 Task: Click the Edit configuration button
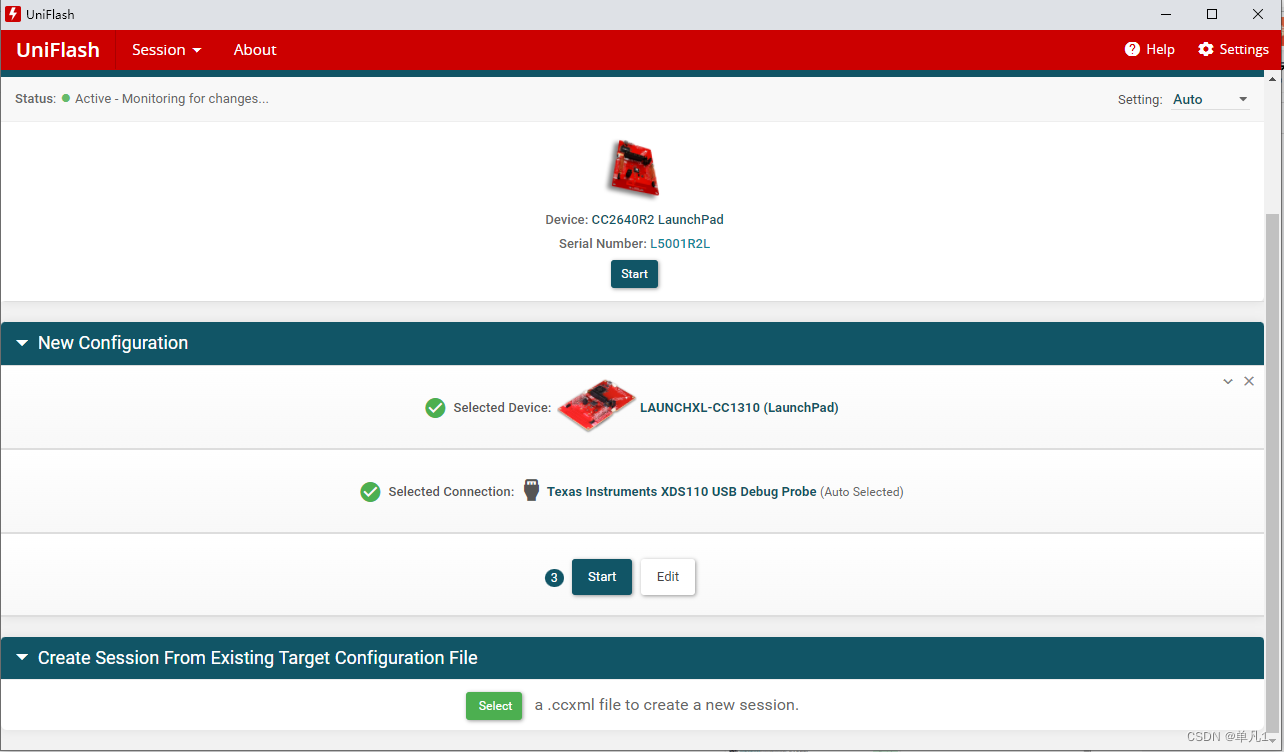(668, 577)
